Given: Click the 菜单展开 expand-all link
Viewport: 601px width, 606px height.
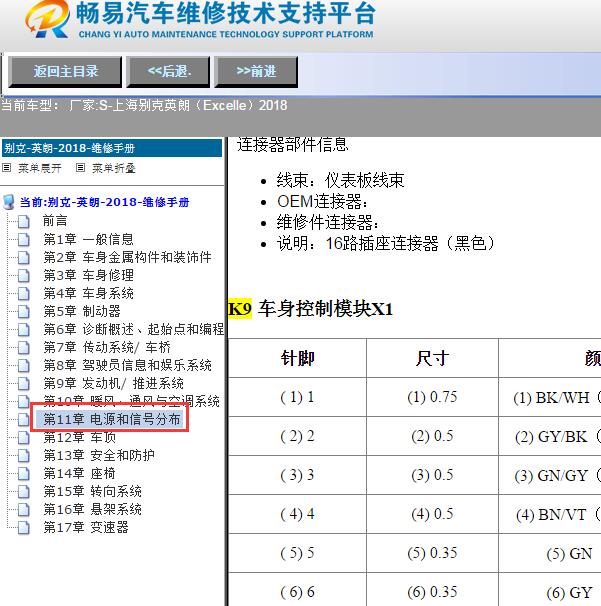Looking at the screenshot, I should 40,168.
